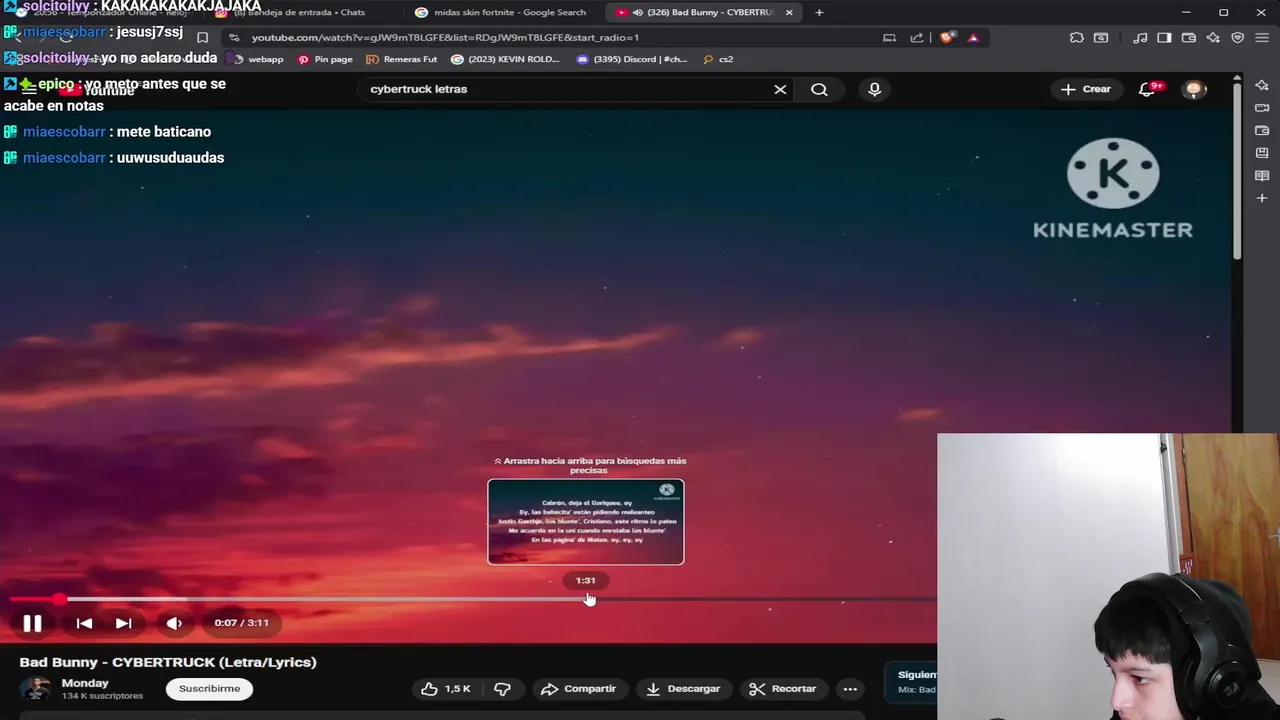Open the webapp bookmark
Image resolution: width=1280 pixels, height=720 pixels.
pyautogui.click(x=258, y=59)
